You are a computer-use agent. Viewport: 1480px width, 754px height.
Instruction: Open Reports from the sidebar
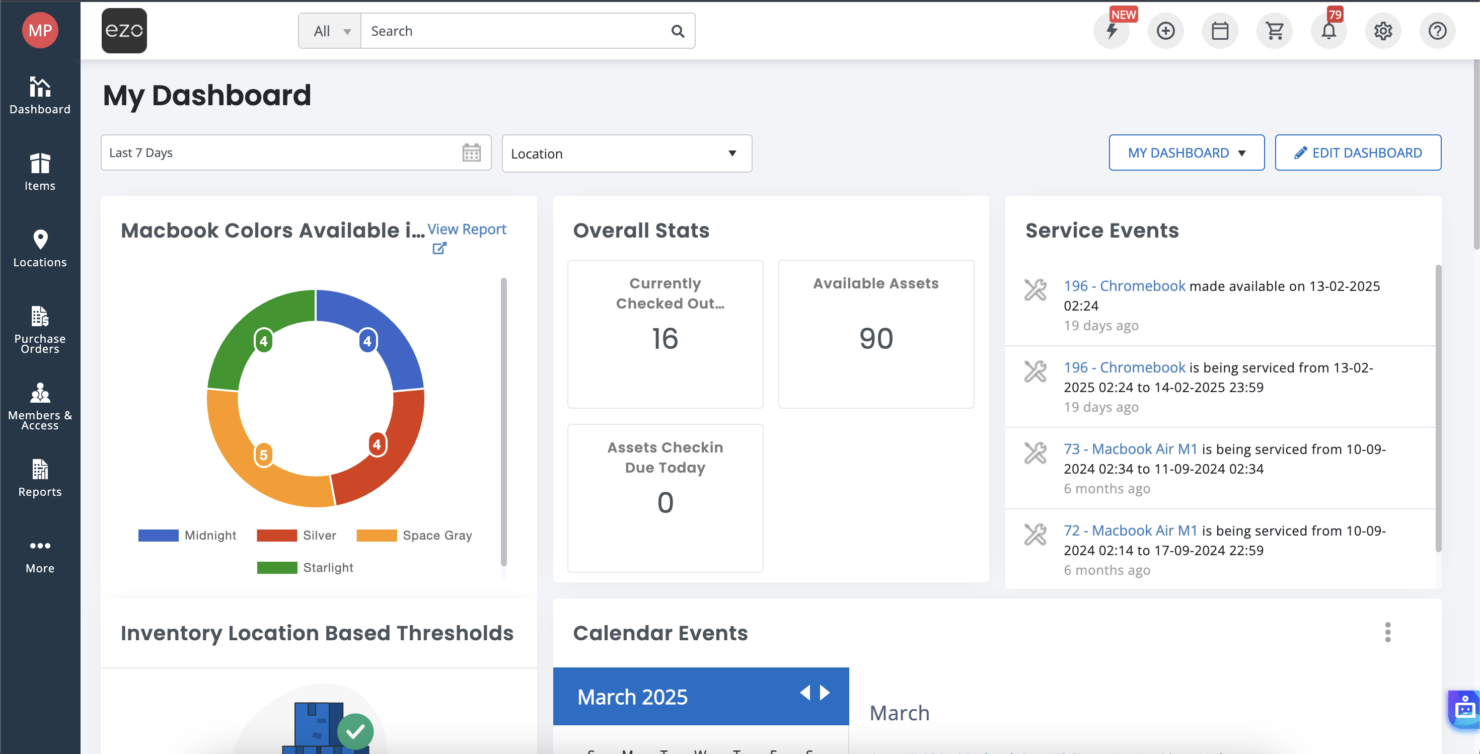pos(40,478)
